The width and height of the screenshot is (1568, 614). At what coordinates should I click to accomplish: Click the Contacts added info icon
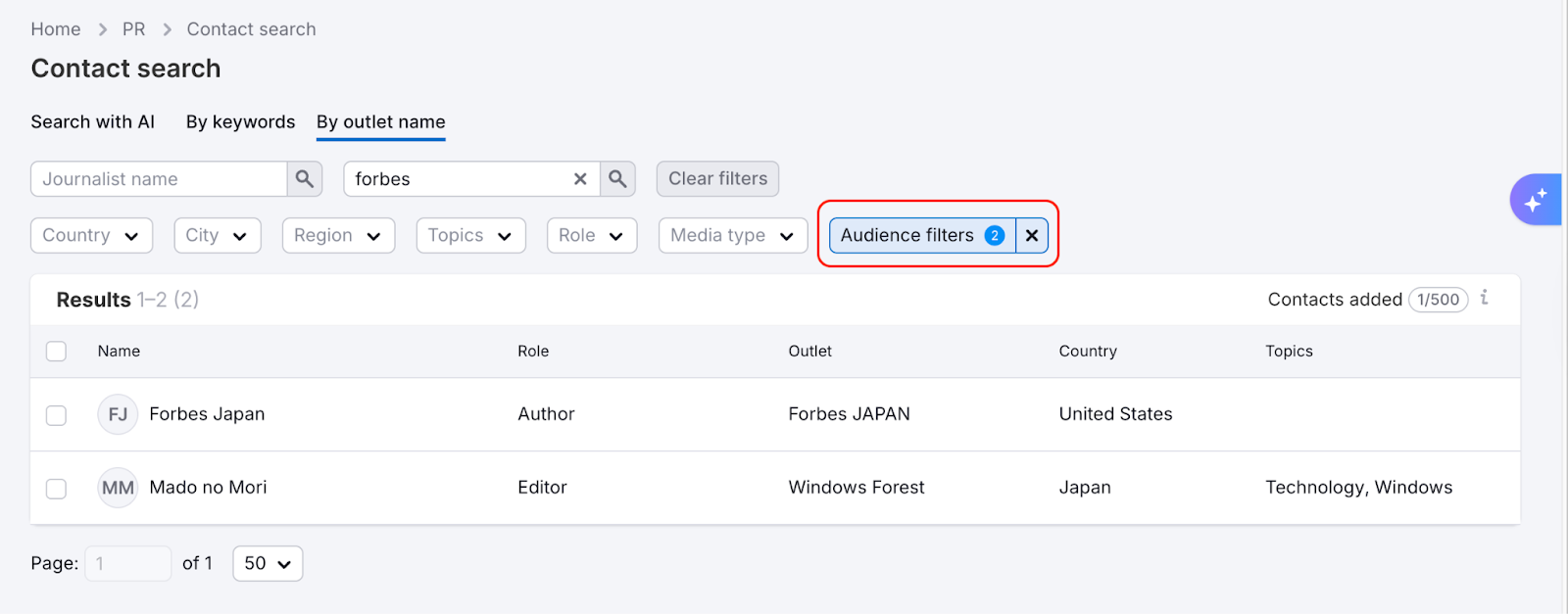(x=1485, y=298)
